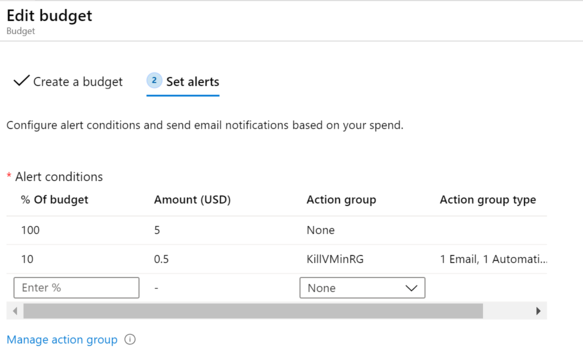Click the horizontal scrollbar right arrow

pyautogui.click(x=538, y=311)
